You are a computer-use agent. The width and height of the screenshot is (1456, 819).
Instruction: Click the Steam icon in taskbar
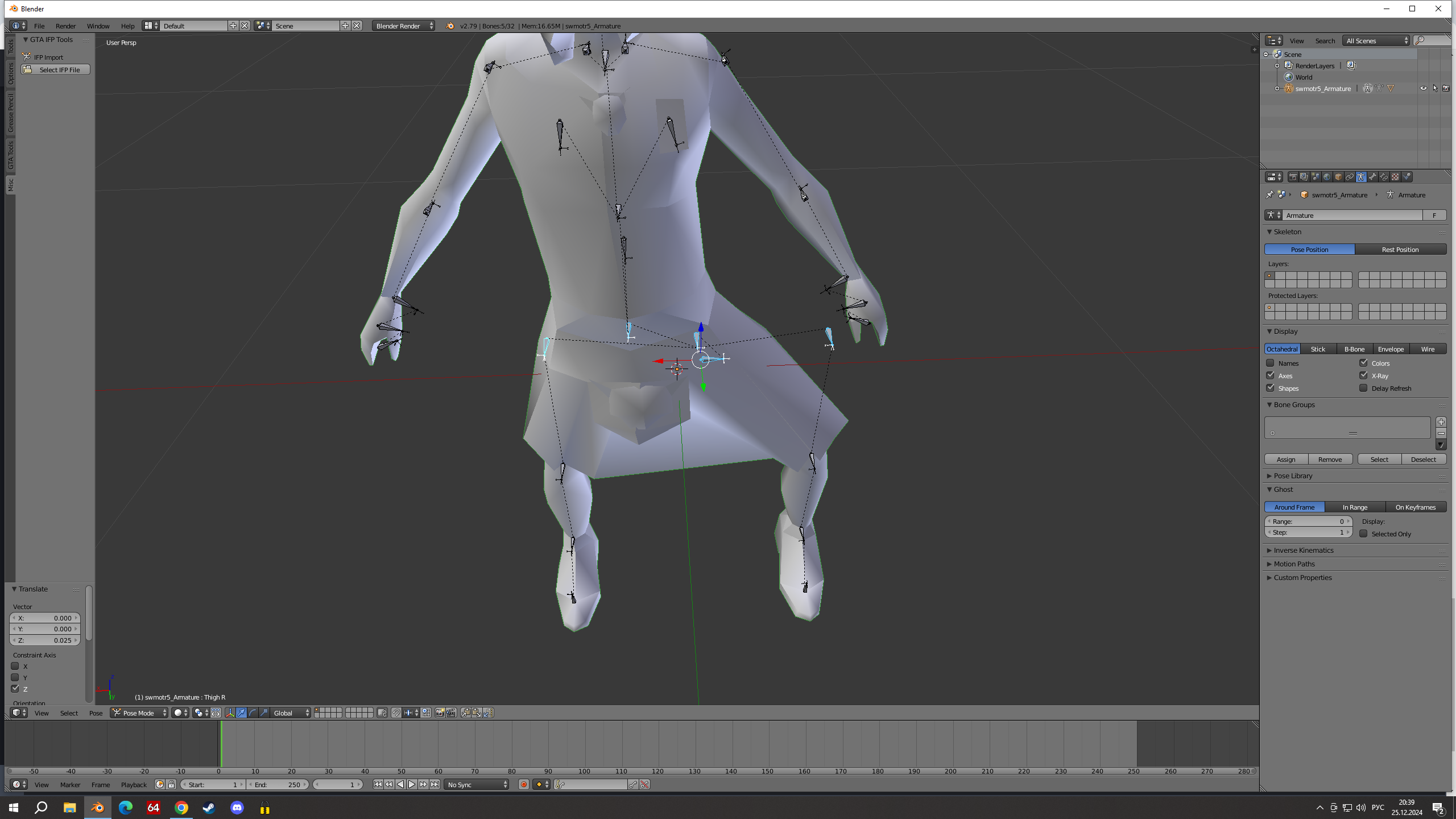click(x=209, y=808)
